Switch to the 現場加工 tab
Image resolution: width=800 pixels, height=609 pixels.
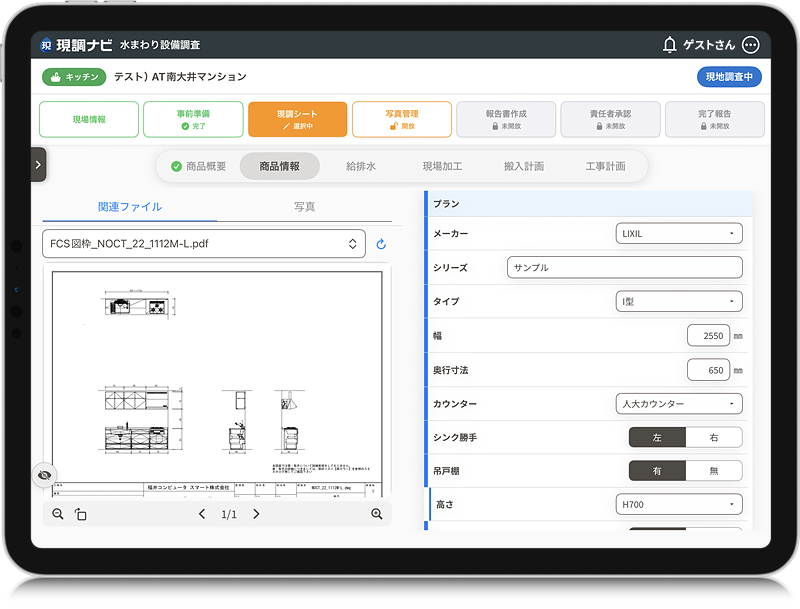coord(442,166)
